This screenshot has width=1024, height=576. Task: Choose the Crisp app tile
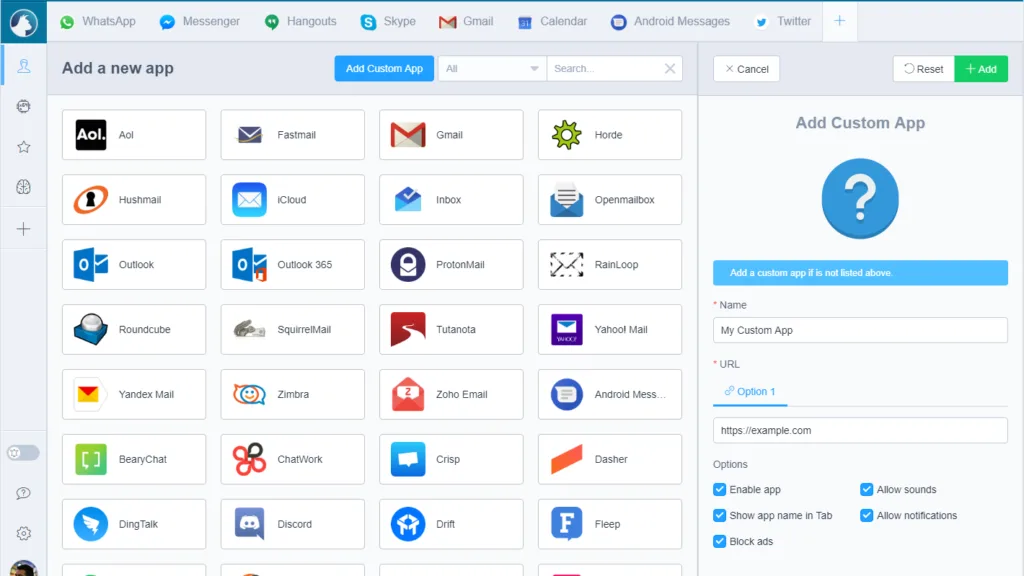tap(451, 459)
